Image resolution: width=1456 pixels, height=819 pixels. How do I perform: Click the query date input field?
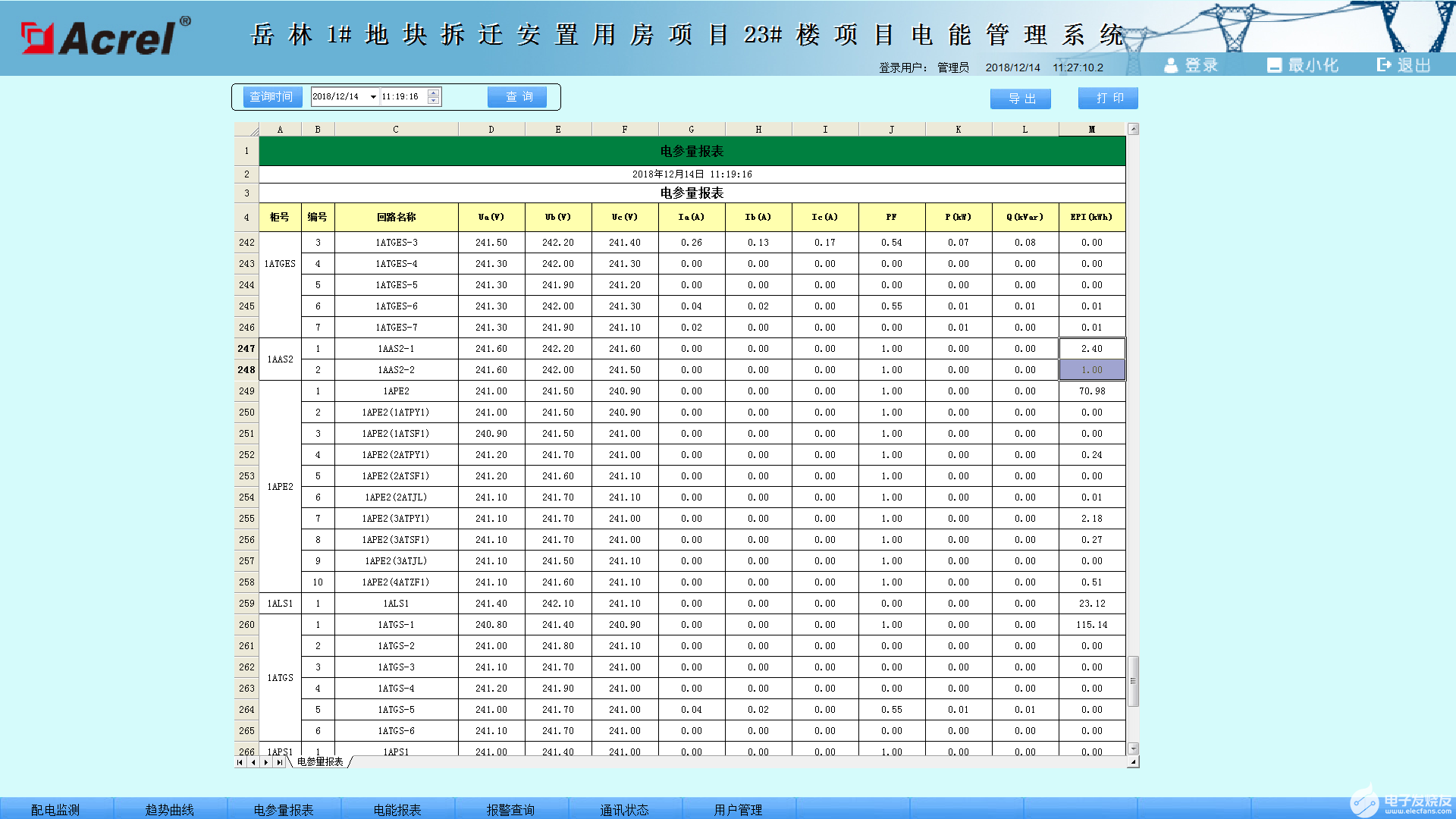(339, 98)
